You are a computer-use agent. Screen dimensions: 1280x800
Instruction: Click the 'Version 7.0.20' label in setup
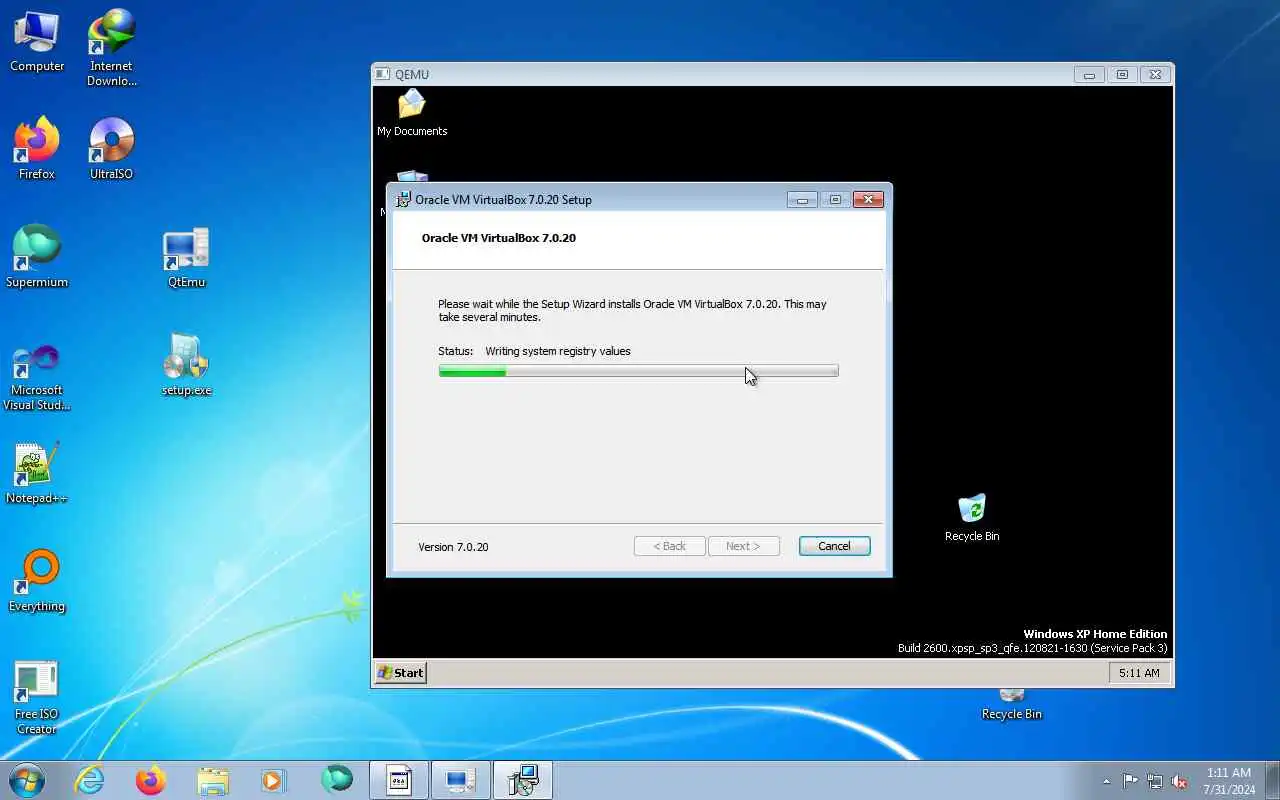pyautogui.click(x=453, y=547)
